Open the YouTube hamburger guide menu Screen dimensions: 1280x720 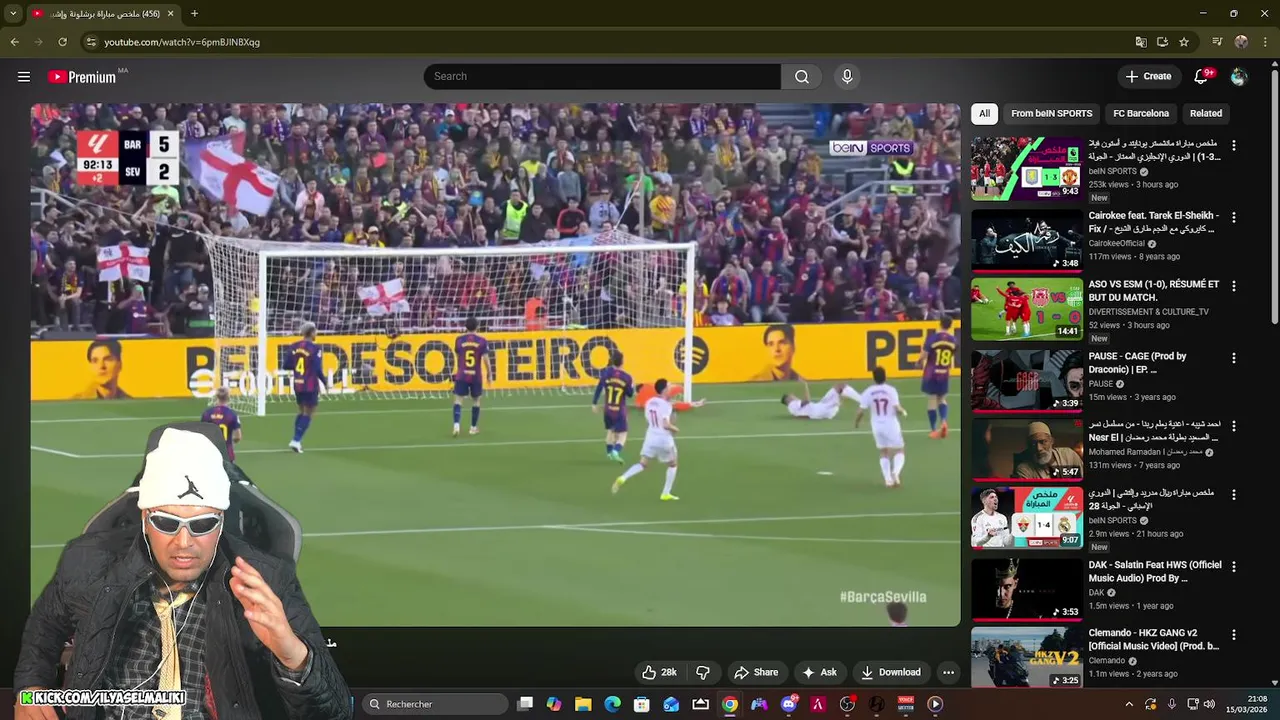24,77
